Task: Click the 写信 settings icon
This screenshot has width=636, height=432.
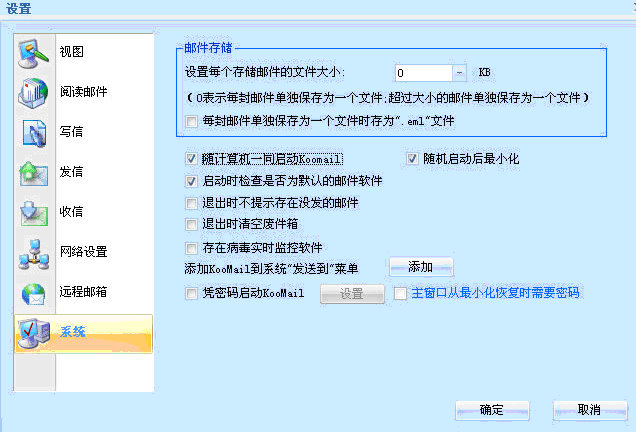Action: coord(33,132)
